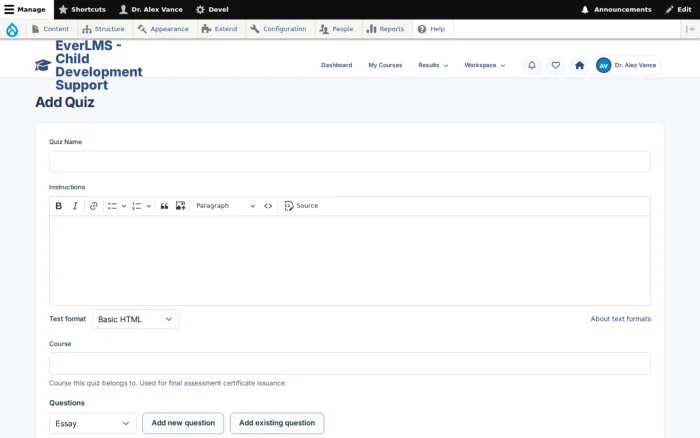Insert a block quote

(164, 206)
